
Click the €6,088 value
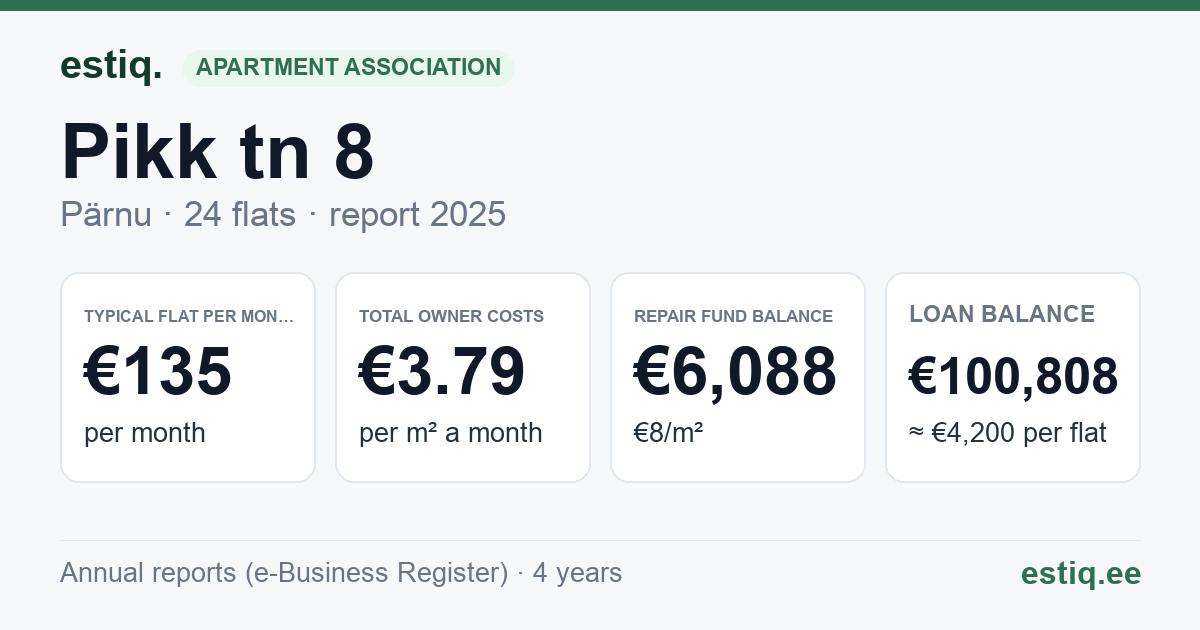click(735, 372)
